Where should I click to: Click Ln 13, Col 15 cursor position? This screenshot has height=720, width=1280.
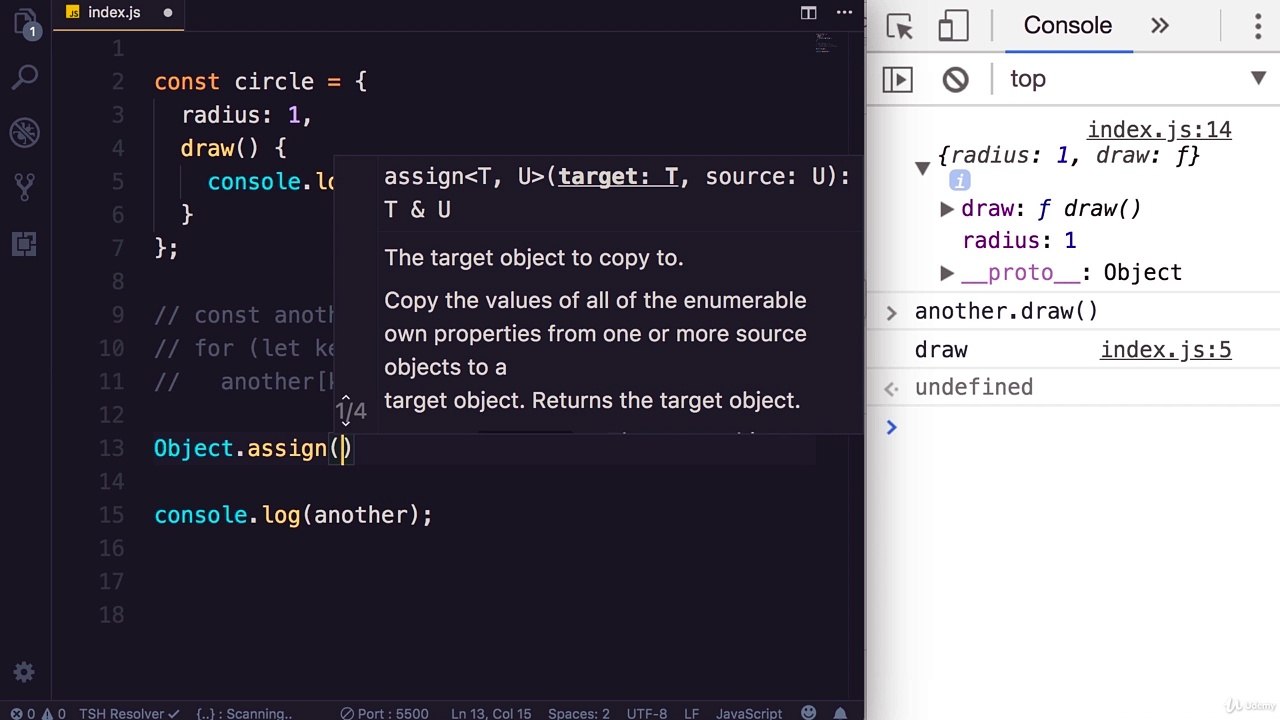click(490, 713)
